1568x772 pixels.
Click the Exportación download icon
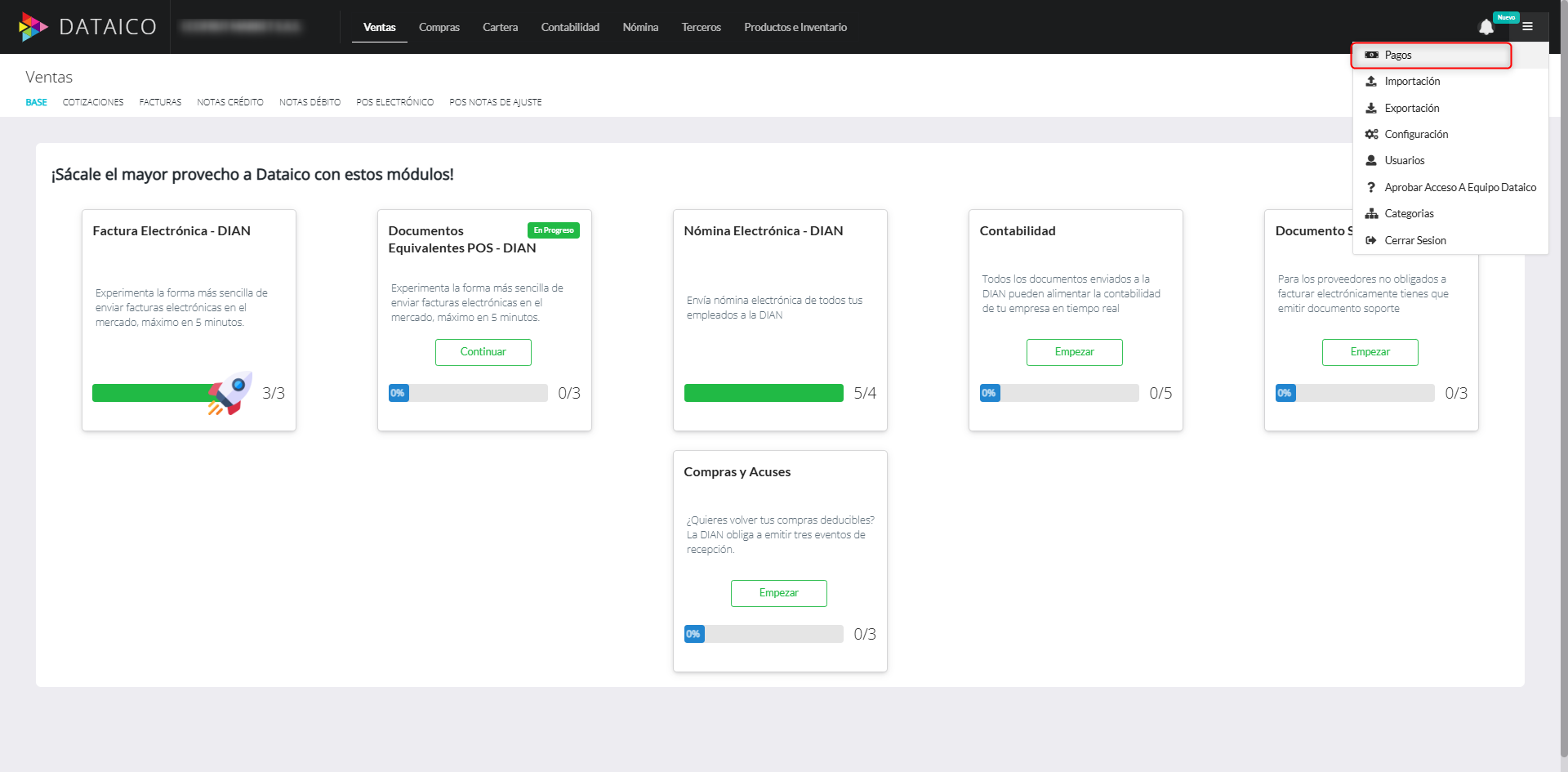(x=1371, y=107)
